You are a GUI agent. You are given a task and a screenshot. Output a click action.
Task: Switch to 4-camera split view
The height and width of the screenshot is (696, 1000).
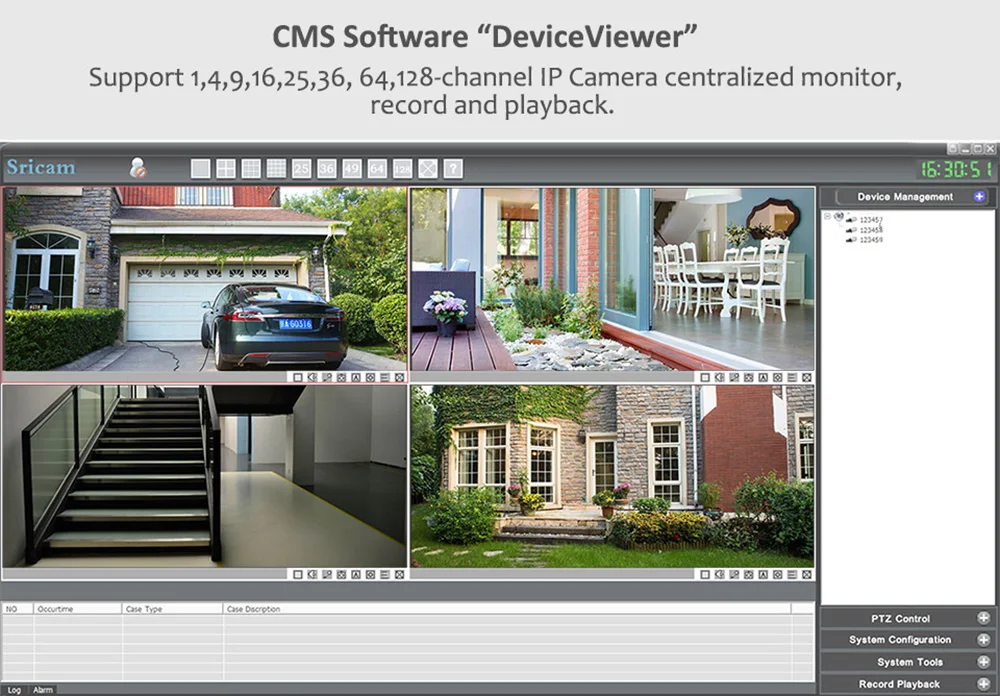point(226,168)
